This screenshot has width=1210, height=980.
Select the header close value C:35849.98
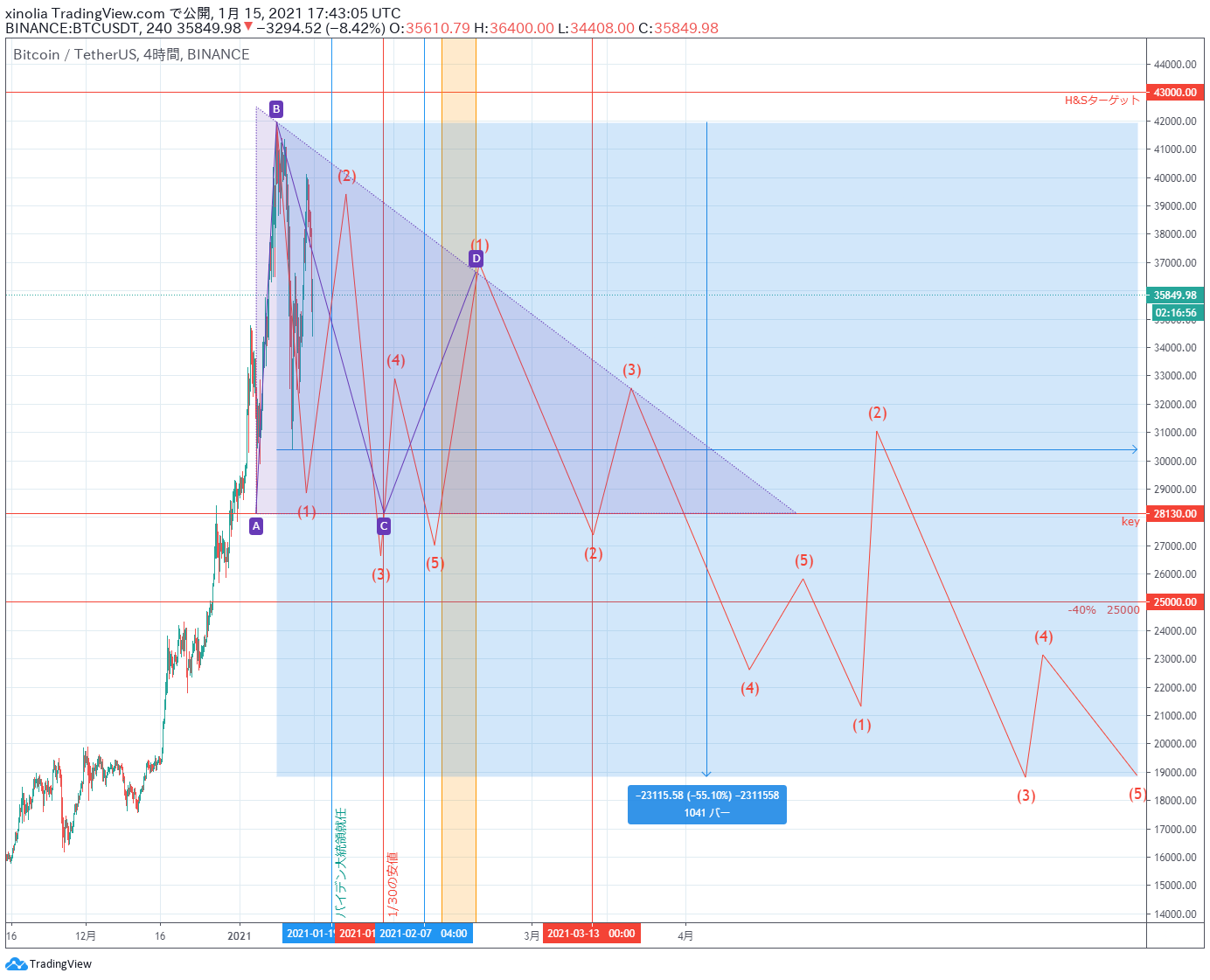[x=678, y=28]
